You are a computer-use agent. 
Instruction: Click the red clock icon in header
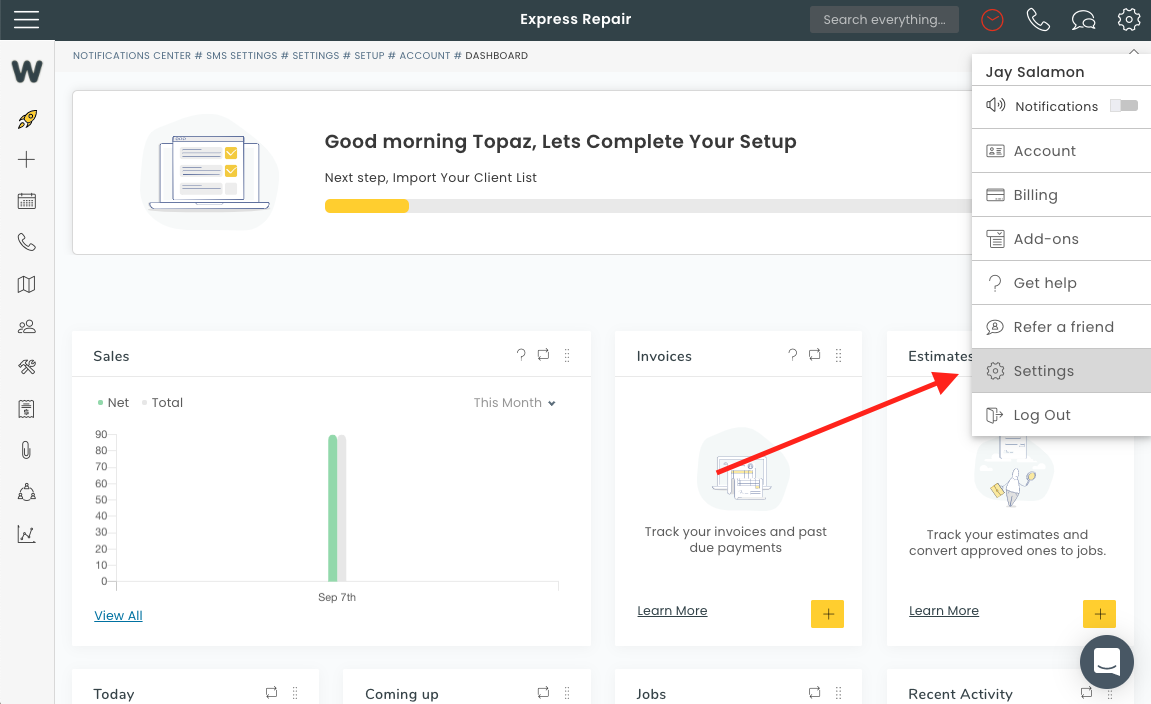click(x=992, y=20)
